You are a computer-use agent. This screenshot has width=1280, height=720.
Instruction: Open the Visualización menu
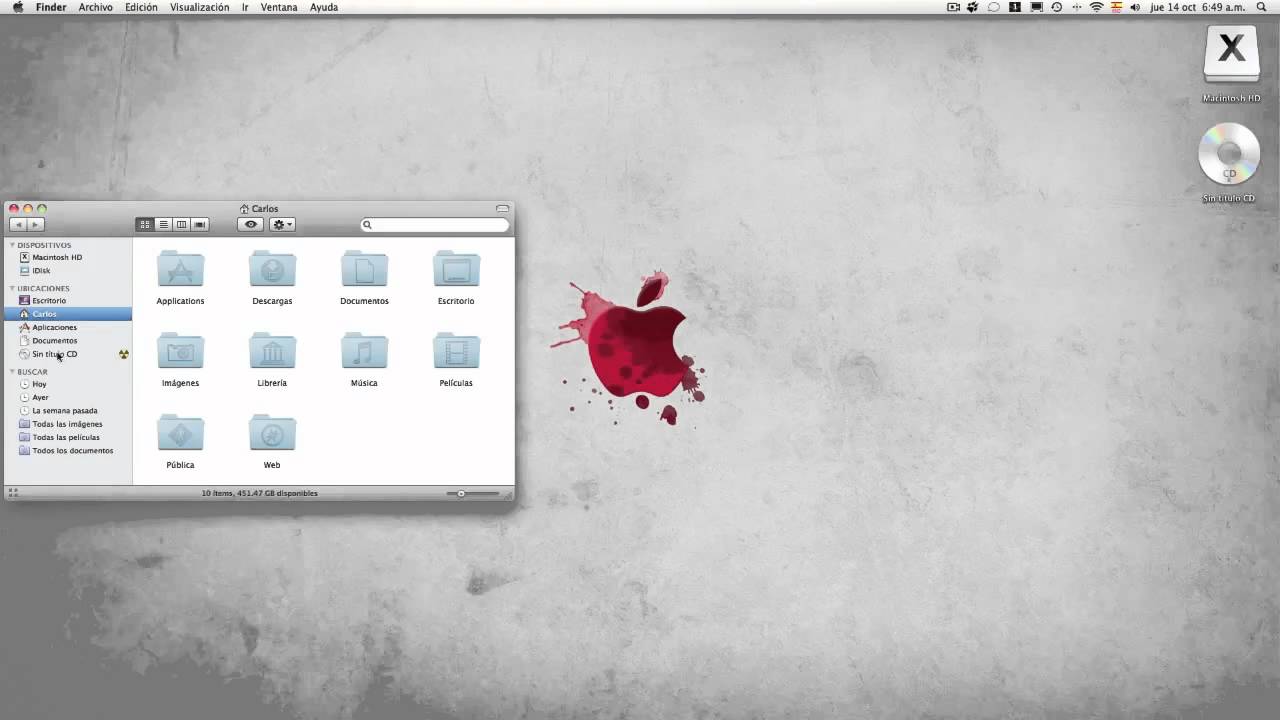tap(199, 7)
